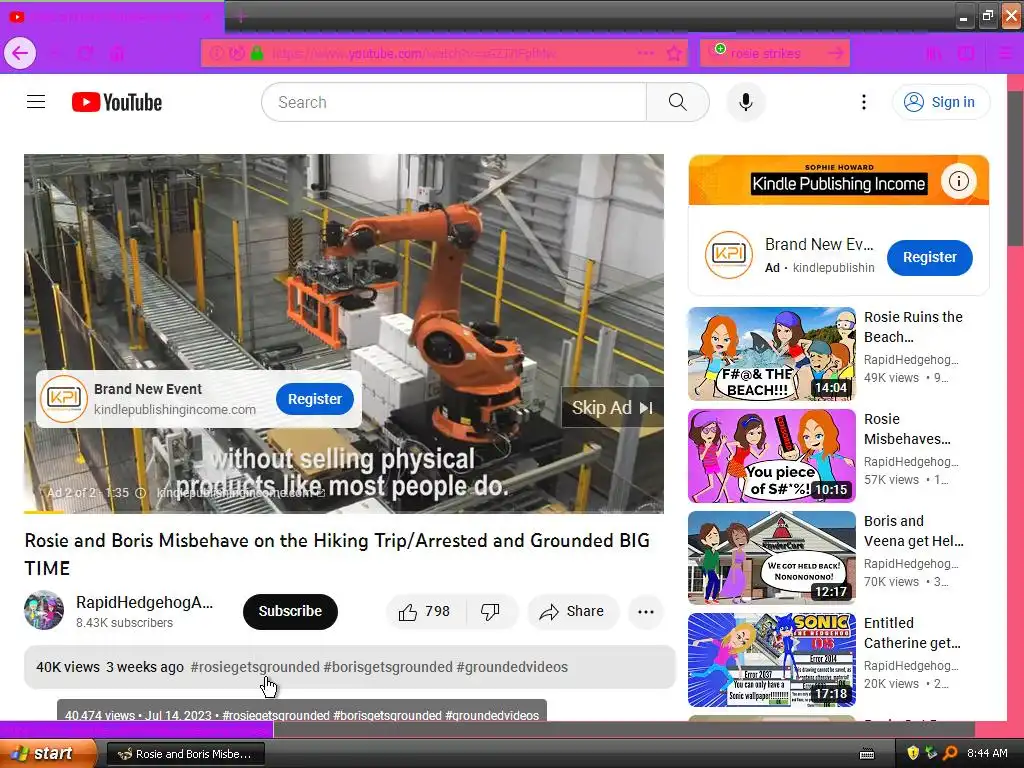
Task: Like the video with thumbs-up
Action: (x=425, y=611)
